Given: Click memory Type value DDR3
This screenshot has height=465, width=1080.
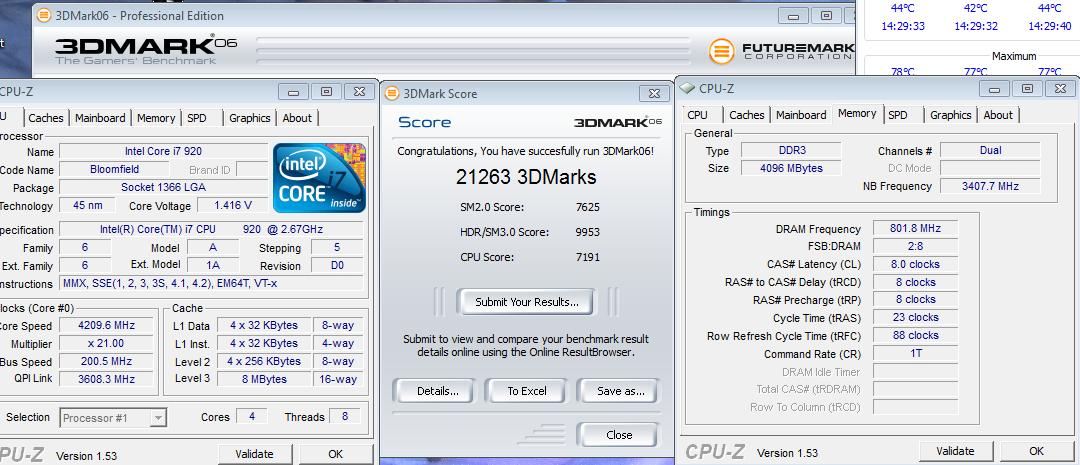Looking at the screenshot, I should (x=791, y=150).
